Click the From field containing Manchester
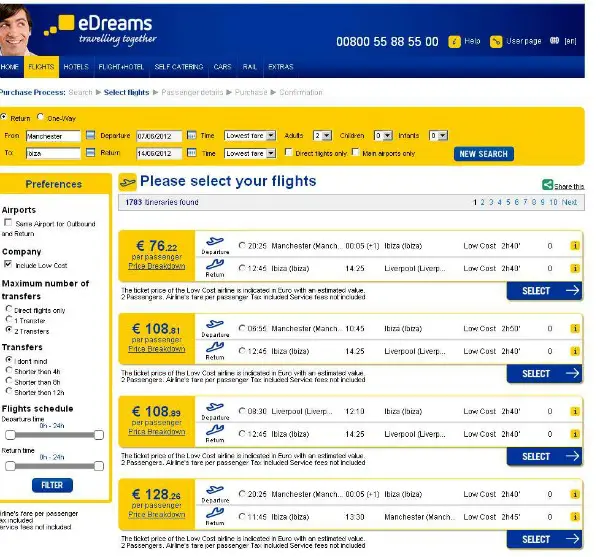Screen dimensions: 600x557 coord(53,135)
